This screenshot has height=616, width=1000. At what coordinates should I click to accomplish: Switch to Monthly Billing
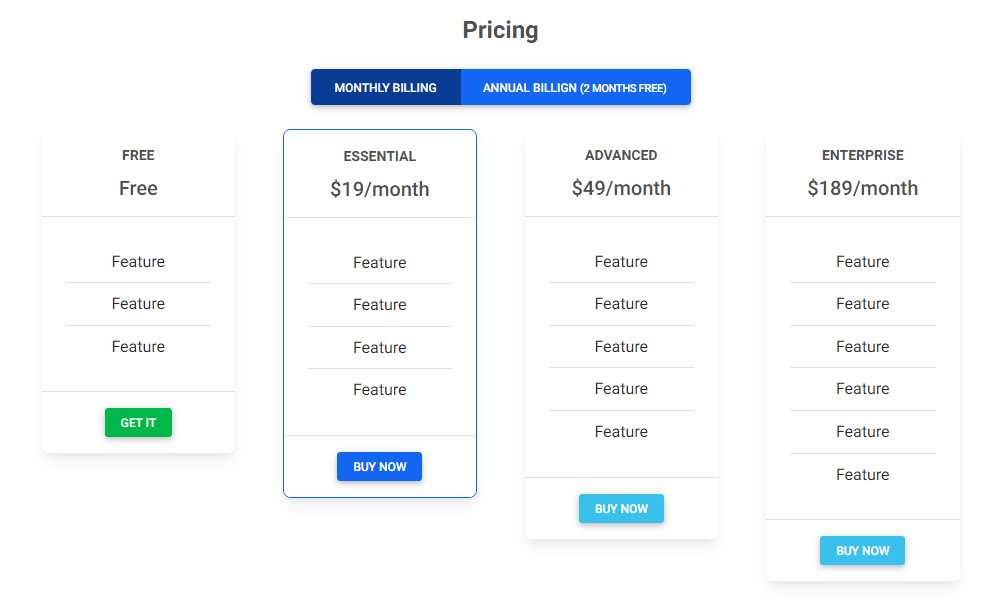(386, 87)
